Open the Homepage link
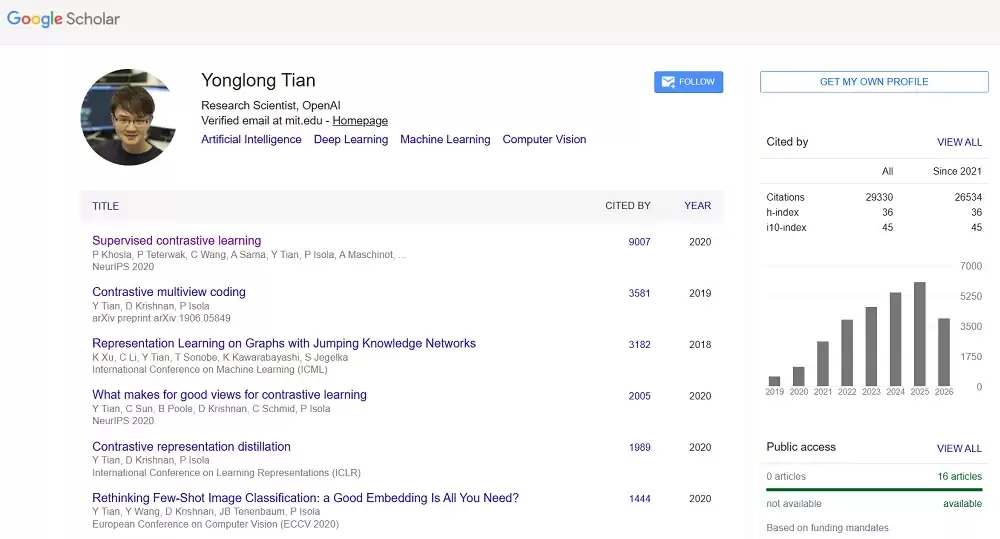The width and height of the screenshot is (1000, 539). point(360,121)
